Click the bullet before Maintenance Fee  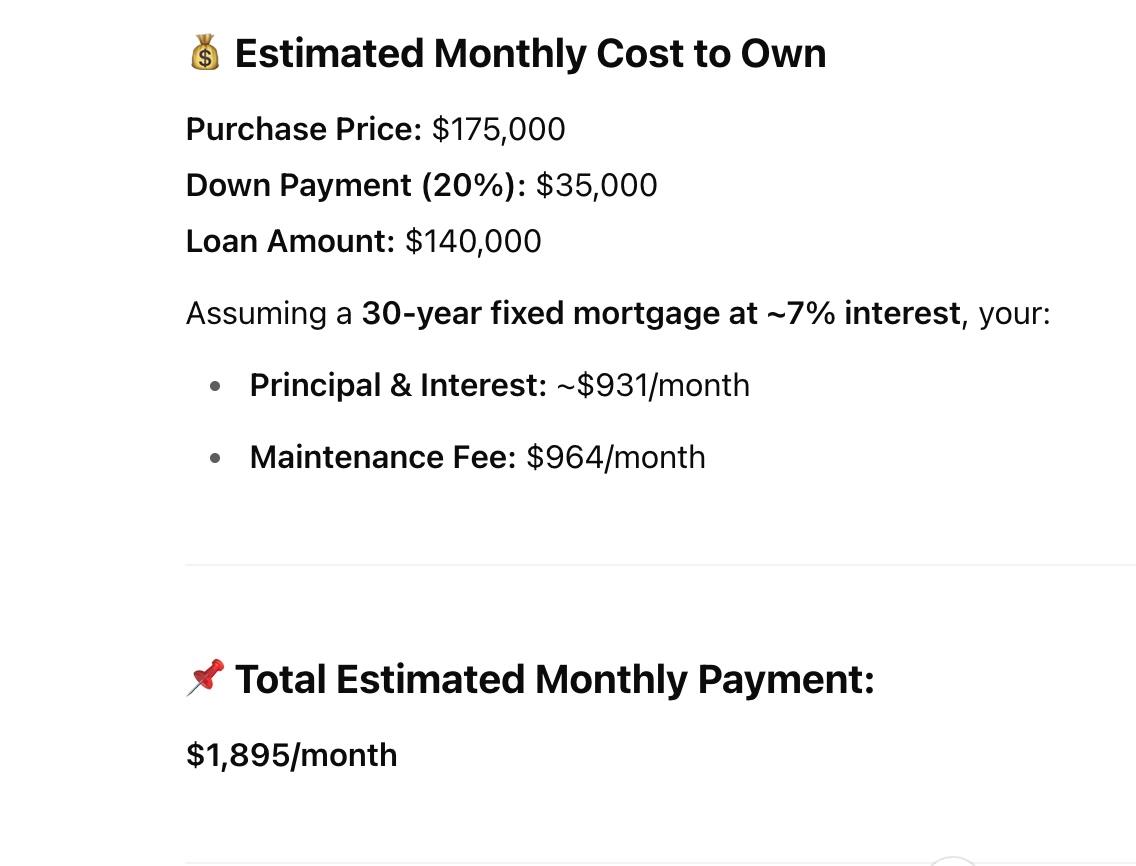tap(215, 458)
